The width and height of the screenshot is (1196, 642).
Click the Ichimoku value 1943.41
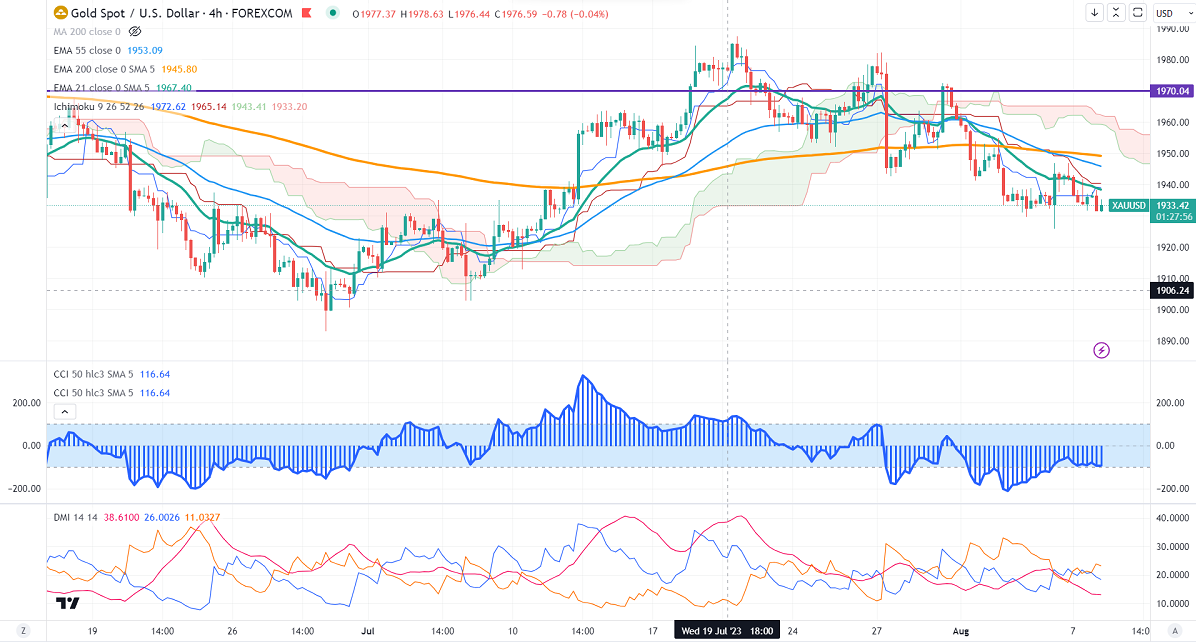pos(249,106)
